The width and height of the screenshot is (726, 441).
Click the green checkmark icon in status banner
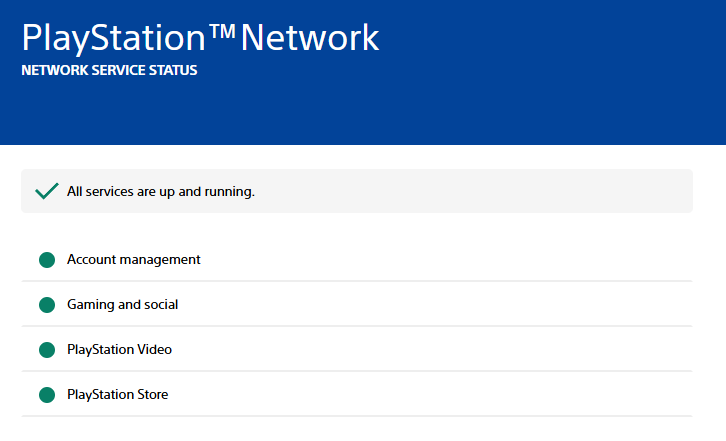click(47, 191)
